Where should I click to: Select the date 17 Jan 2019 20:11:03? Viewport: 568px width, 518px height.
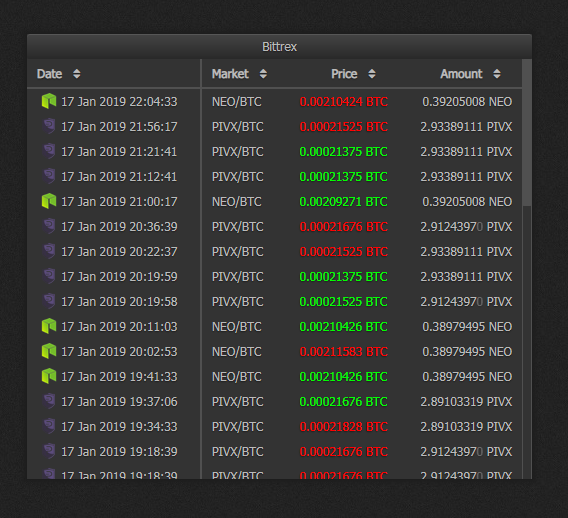click(119, 327)
